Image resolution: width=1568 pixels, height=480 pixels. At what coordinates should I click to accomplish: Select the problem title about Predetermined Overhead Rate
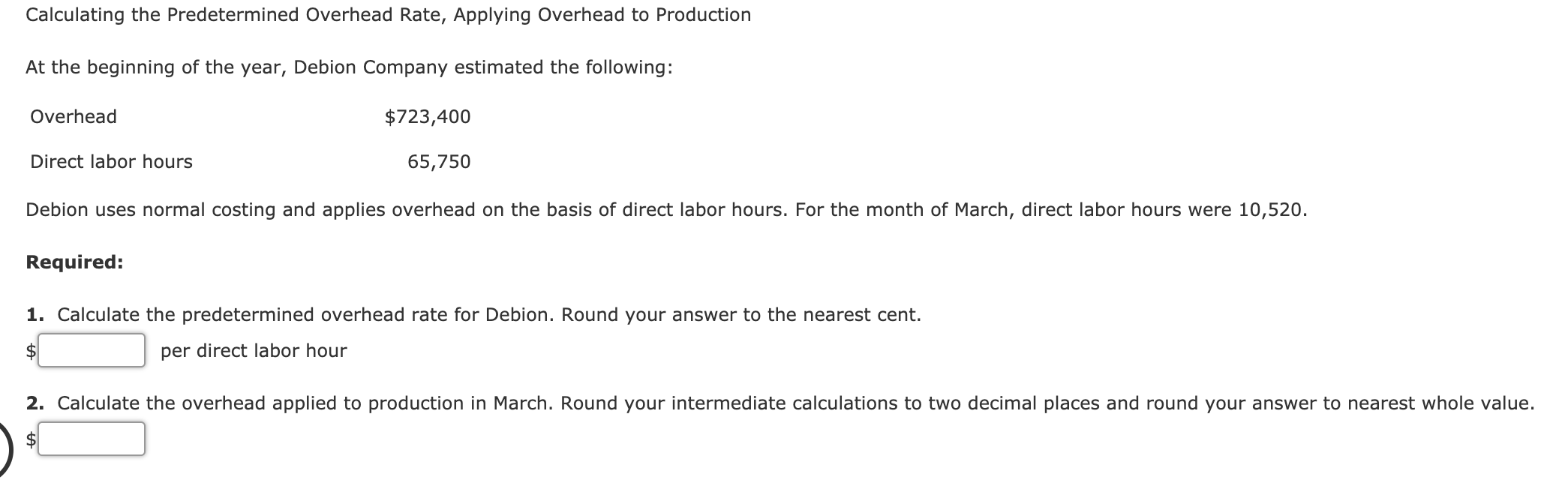pyautogui.click(x=388, y=12)
